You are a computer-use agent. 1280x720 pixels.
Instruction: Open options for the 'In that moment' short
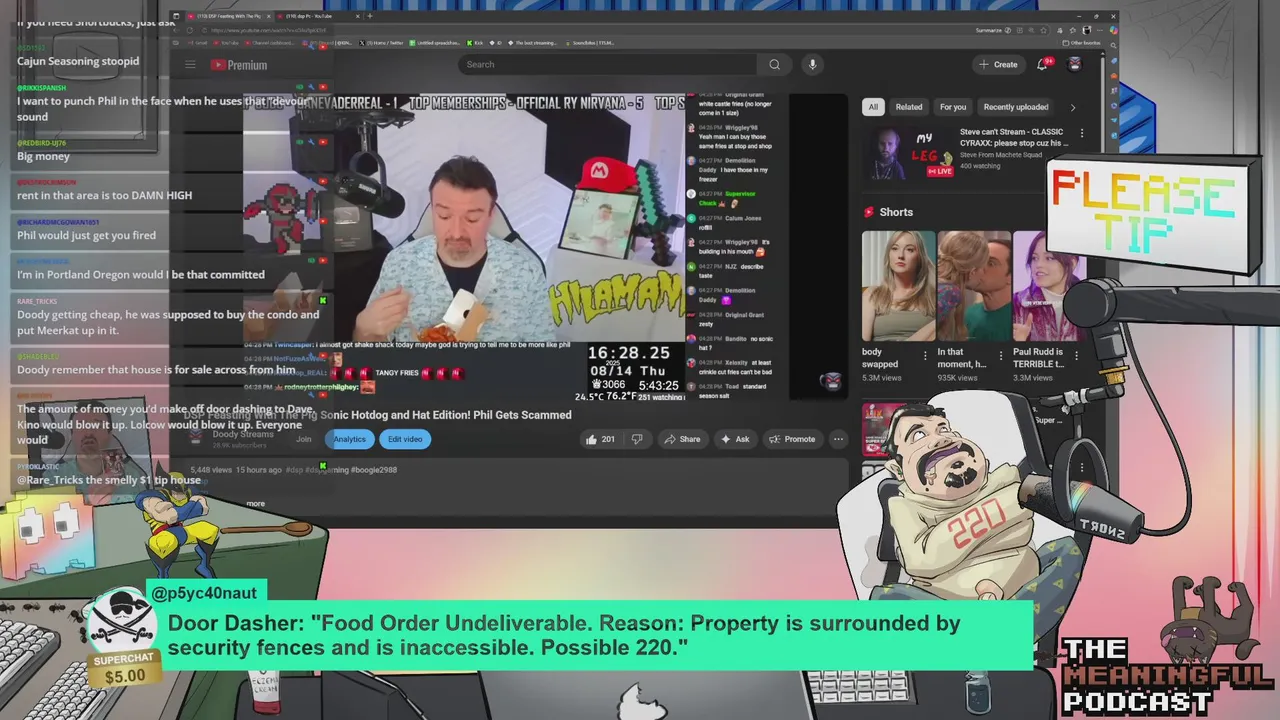click(x=1001, y=355)
